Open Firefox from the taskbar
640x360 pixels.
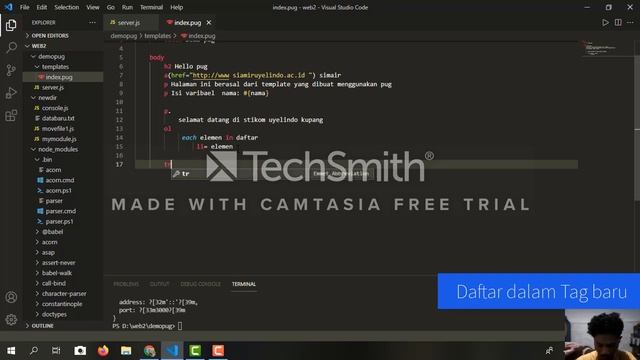(103, 351)
